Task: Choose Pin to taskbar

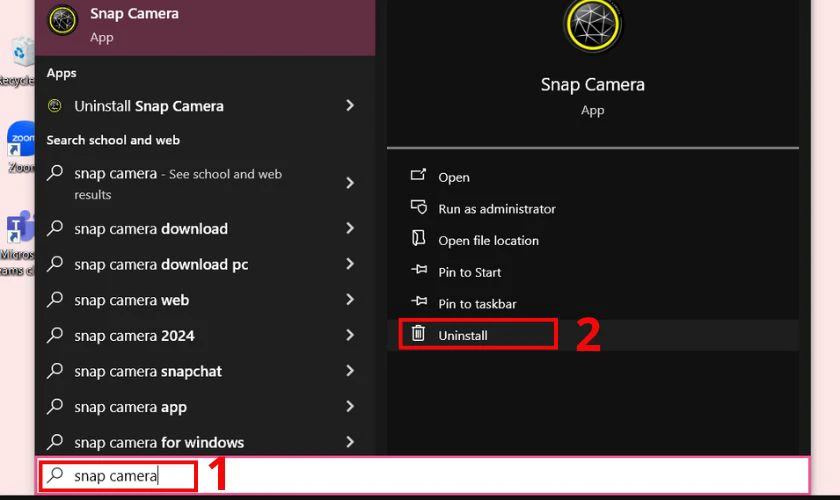Action: [592, 303]
